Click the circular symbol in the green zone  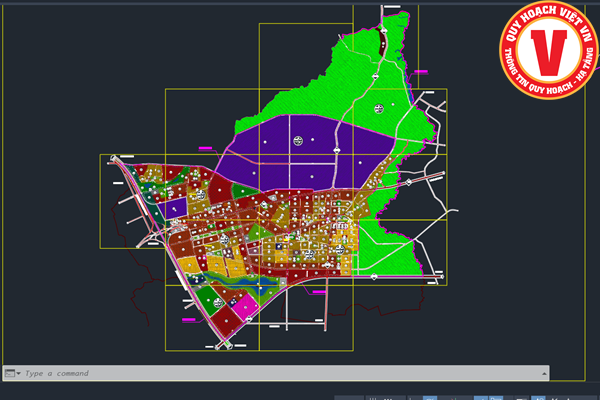[x=379, y=108]
